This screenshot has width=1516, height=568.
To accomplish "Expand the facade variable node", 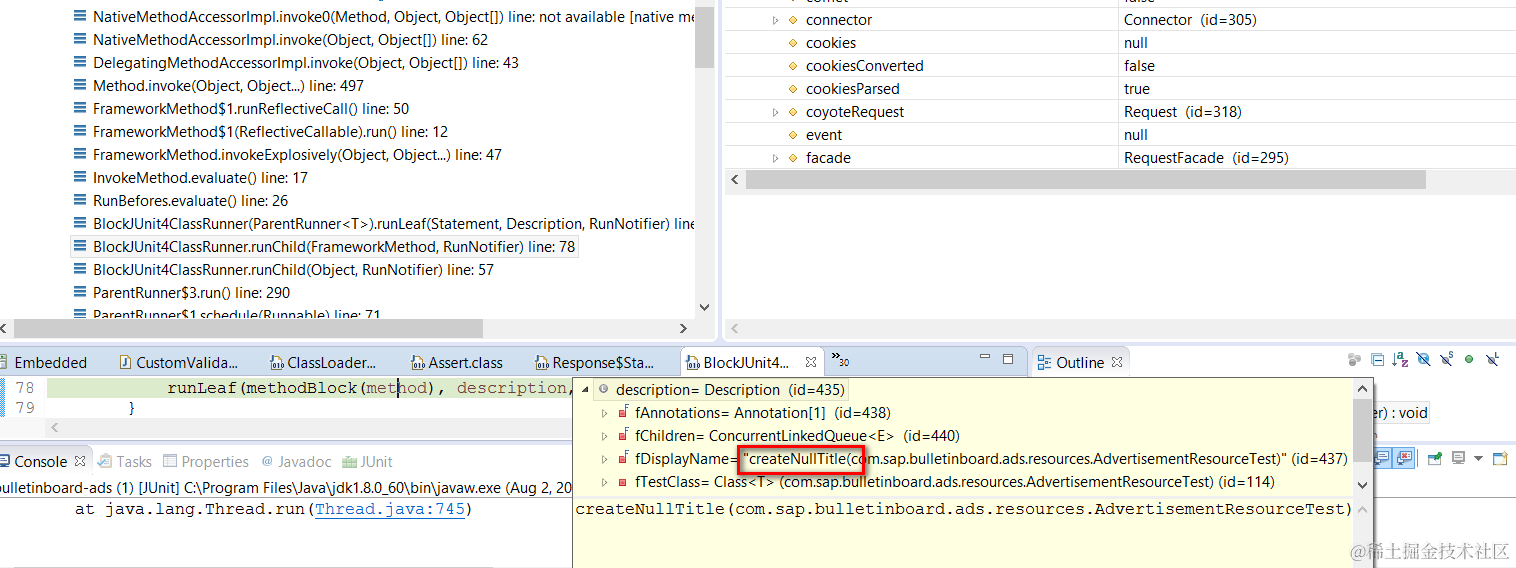I will [775, 158].
